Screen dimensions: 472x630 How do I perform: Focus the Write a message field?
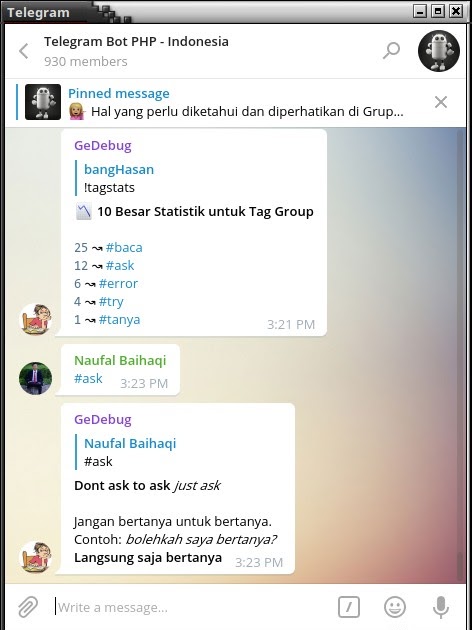point(193,607)
